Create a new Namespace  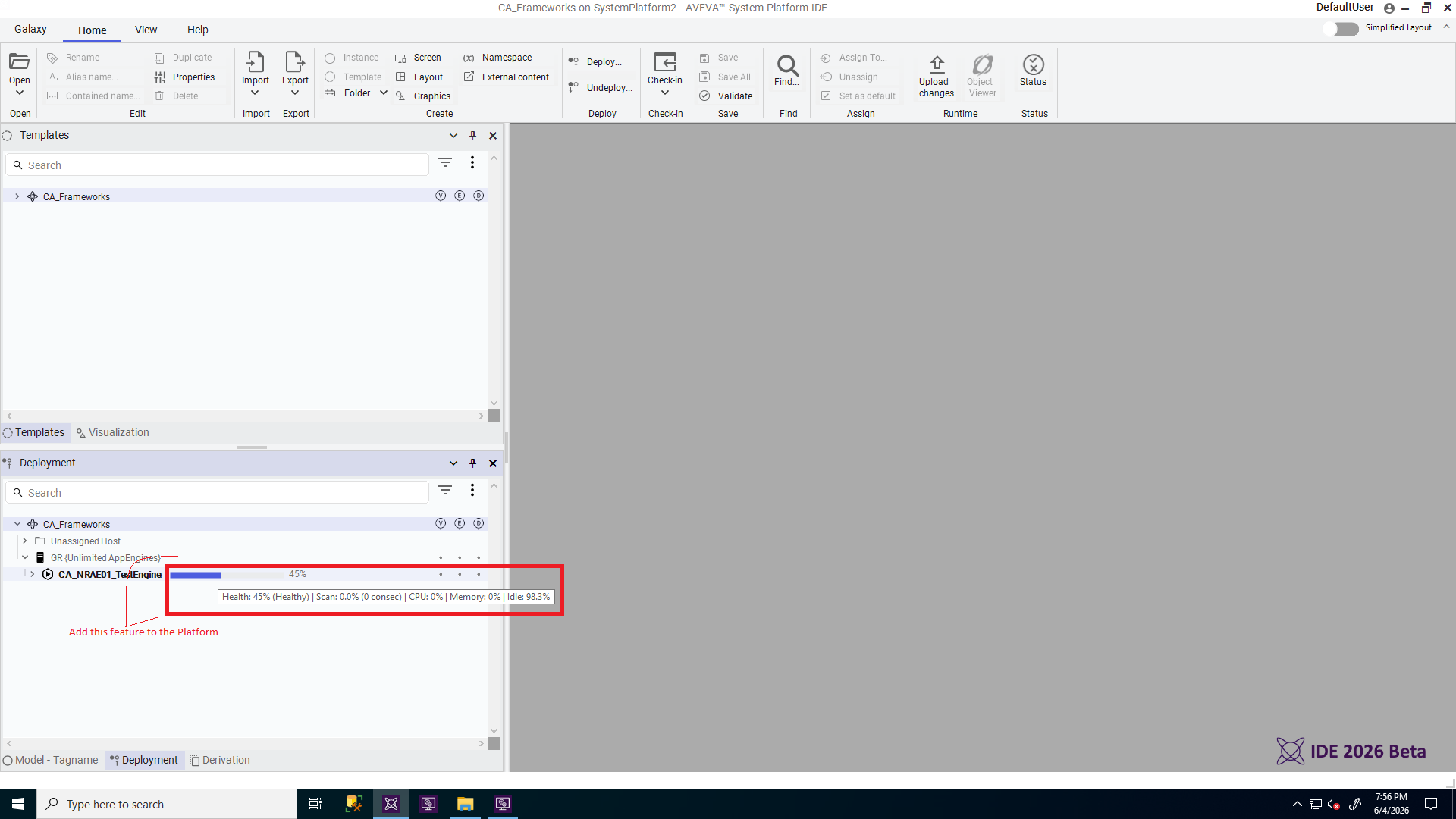[x=498, y=58]
